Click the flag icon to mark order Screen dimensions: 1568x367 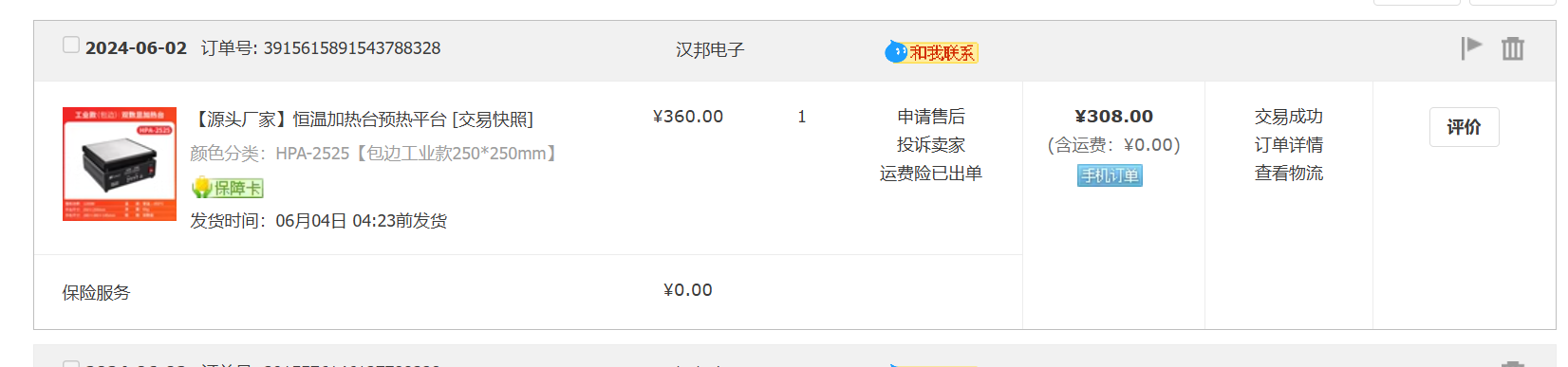coord(1471,47)
